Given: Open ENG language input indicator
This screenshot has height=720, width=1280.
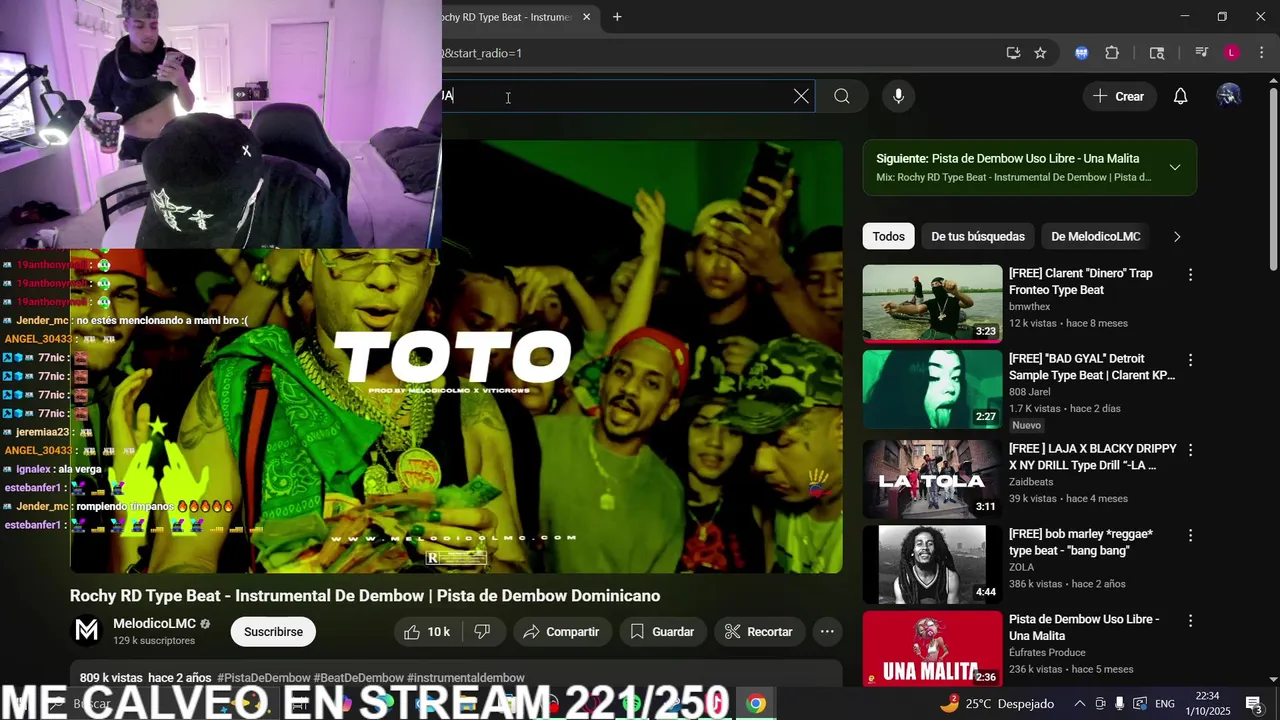Looking at the screenshot, I should pos(1165,704).
